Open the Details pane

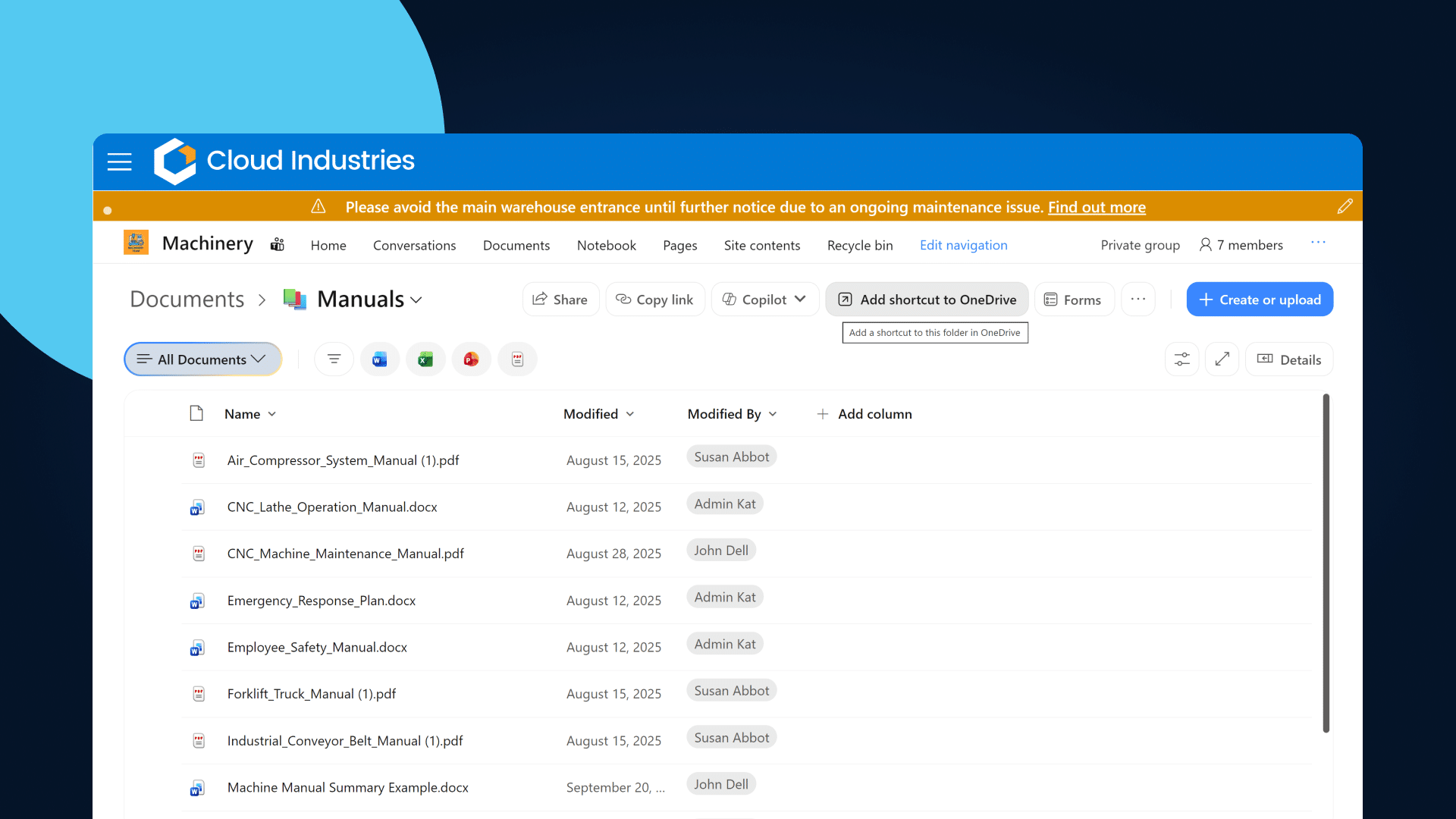(x=1289, y=359)
